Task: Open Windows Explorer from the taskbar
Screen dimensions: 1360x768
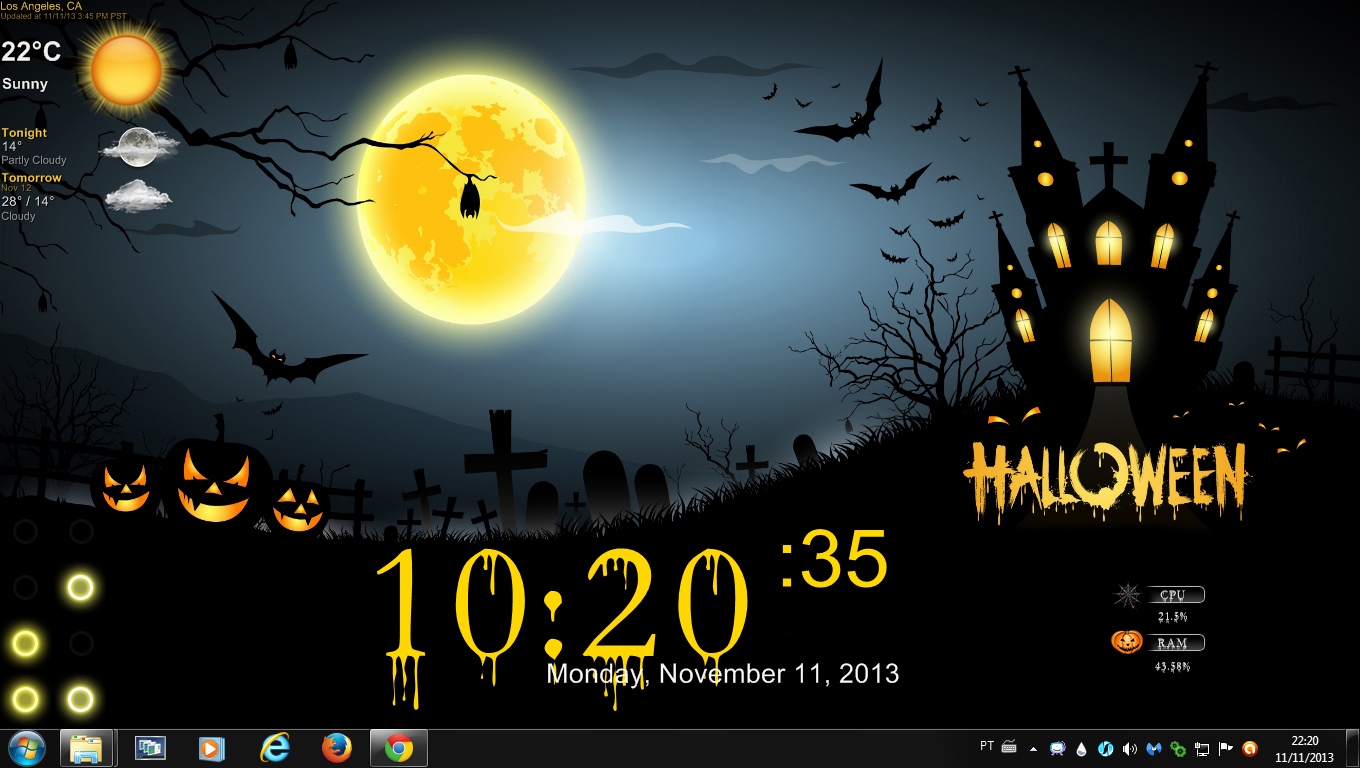Action: tap(87, 748)
